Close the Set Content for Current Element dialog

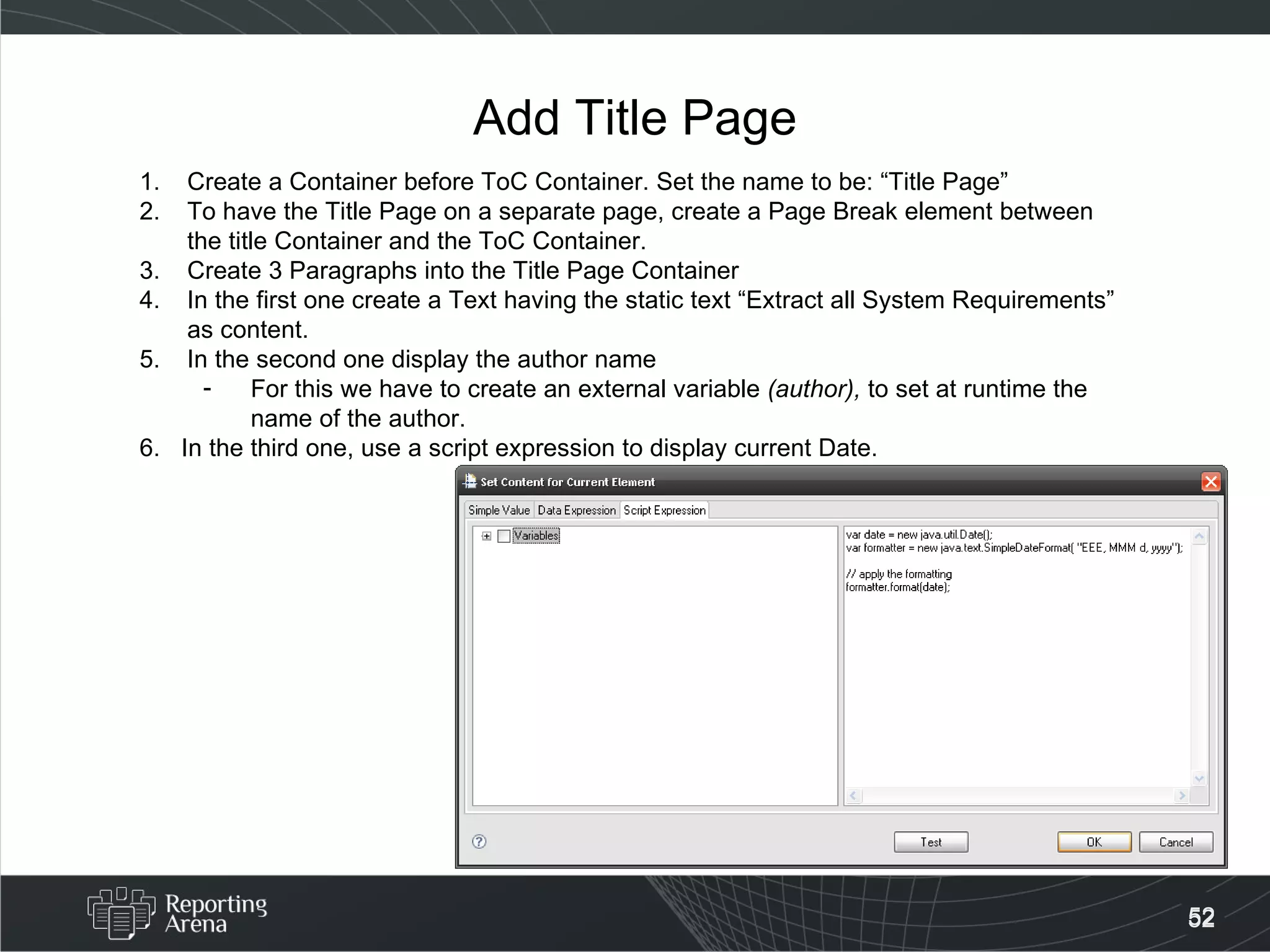[x=1210, y=482]
